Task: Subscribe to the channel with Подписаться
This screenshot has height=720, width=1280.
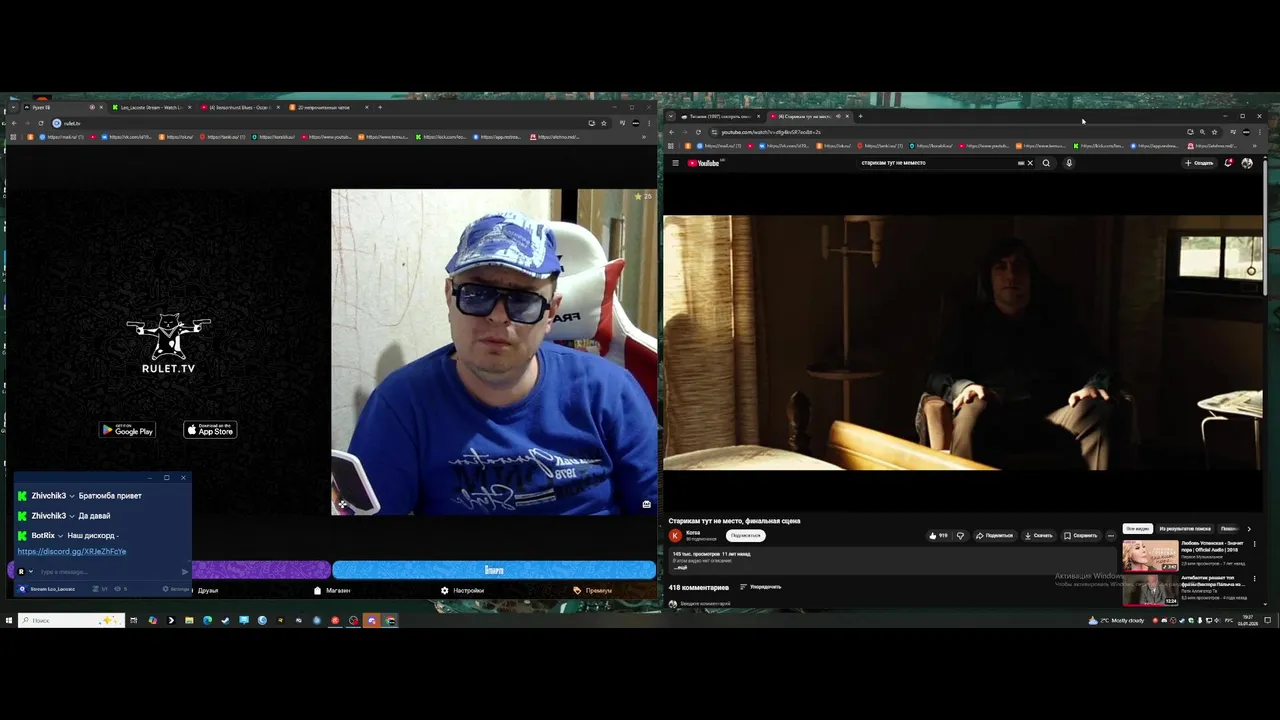Action: [x=745, y=535]
